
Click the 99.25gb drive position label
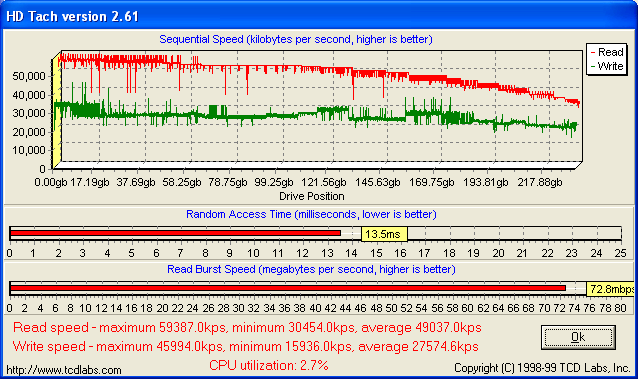point(274,182)
